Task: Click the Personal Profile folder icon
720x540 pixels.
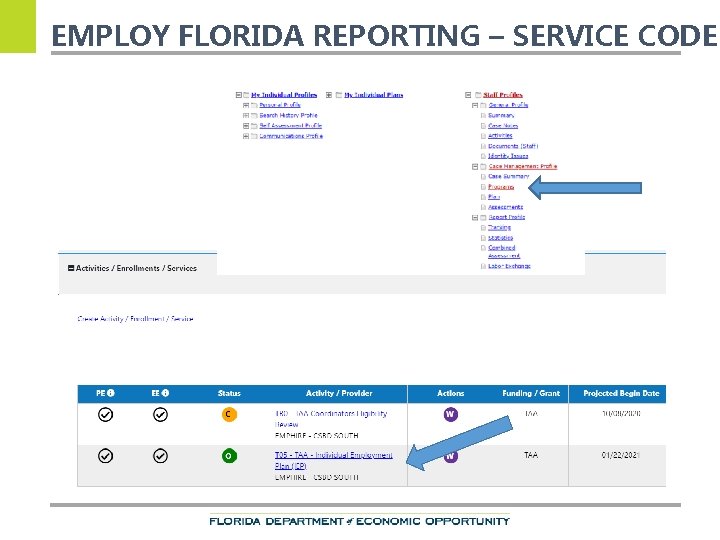Action: coord(254,105)
